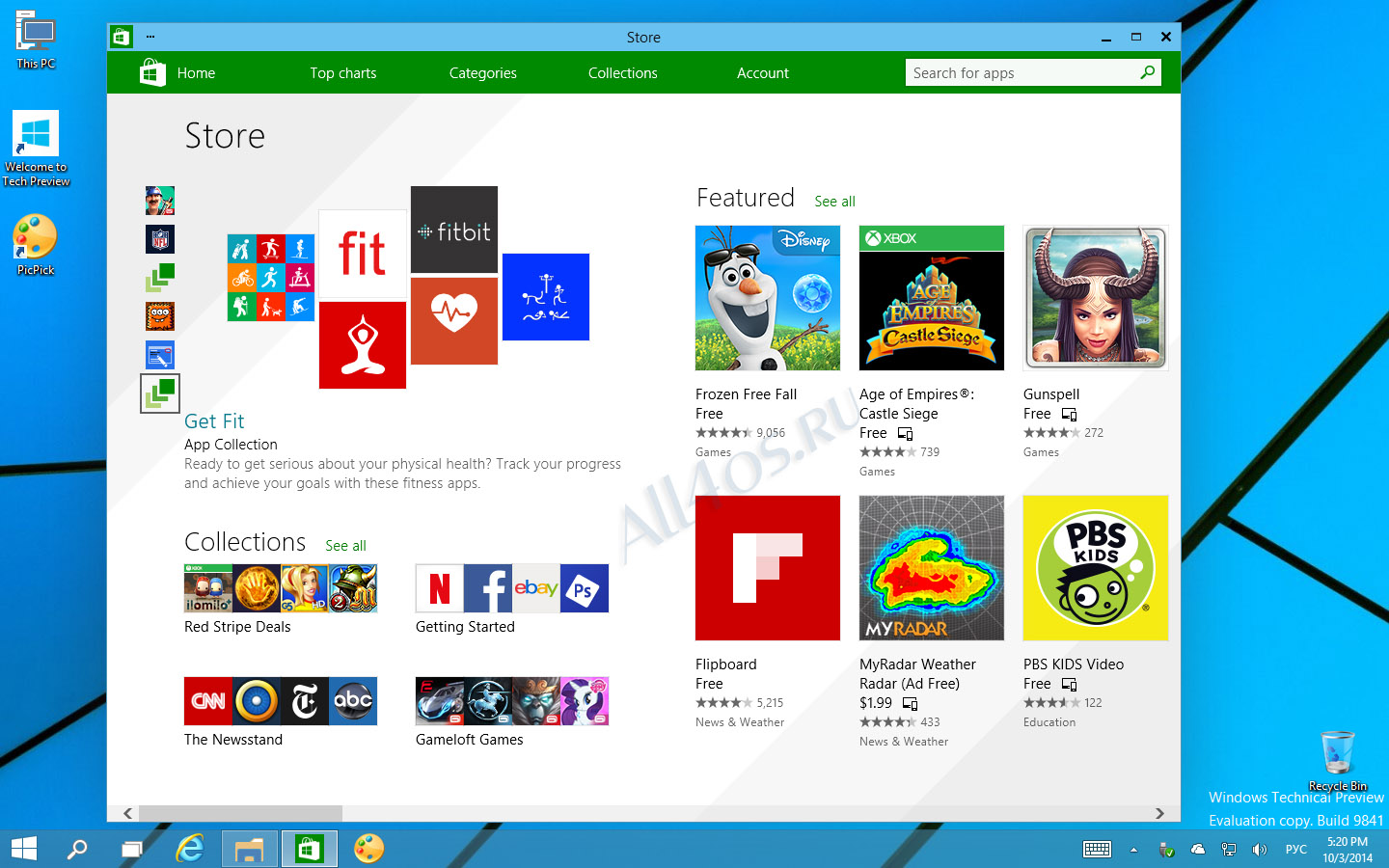Open the Account tab

pos(763,73)
